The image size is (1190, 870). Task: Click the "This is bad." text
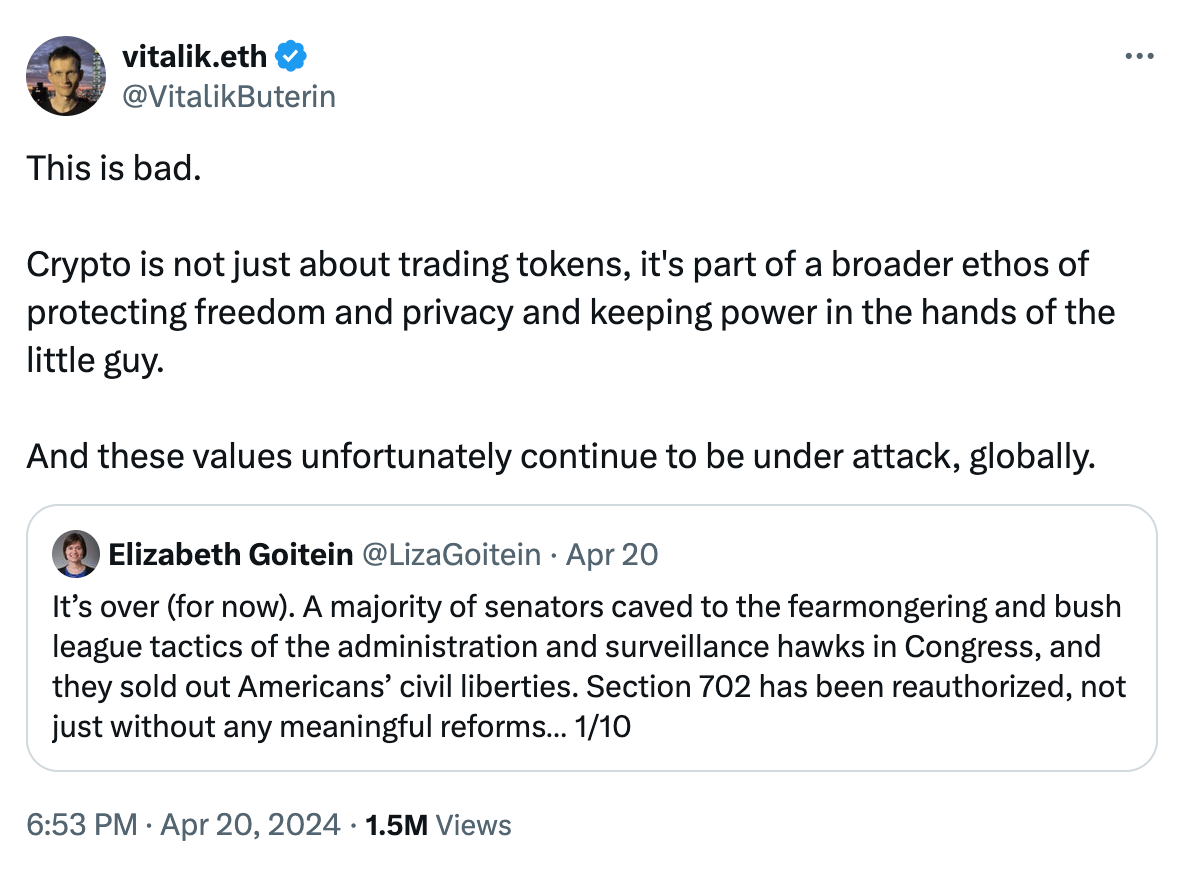(x=114, y=168)
